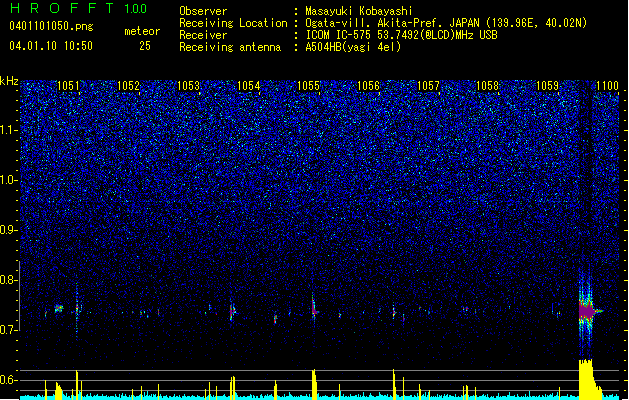The width and height of the screenshot is (629, 400).
Task: Click the 1057 time marker
Action: pos(428,86)
